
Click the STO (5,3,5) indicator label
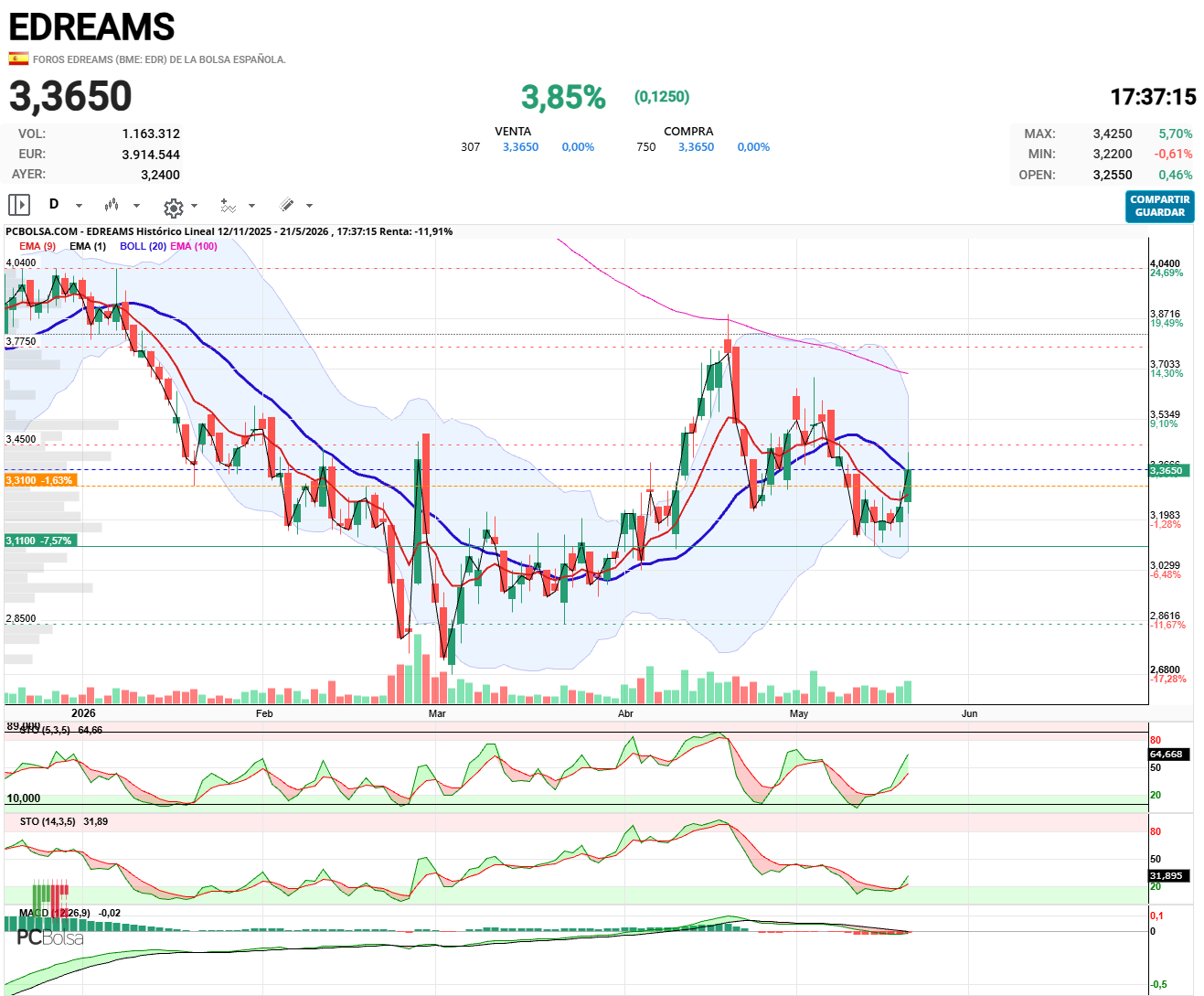[x=45, y=730]
